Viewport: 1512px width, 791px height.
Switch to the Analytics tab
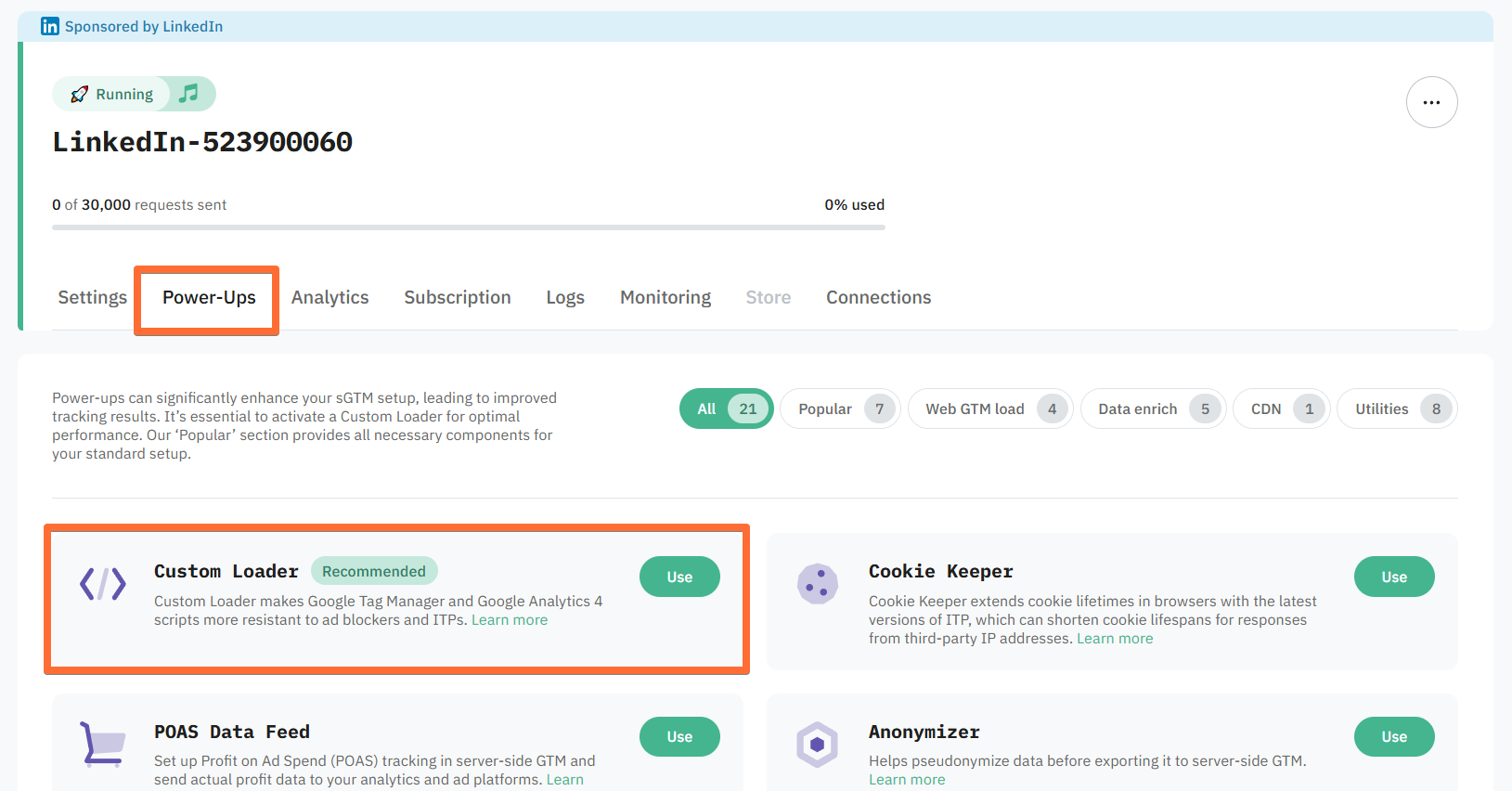tap(330, 297)
